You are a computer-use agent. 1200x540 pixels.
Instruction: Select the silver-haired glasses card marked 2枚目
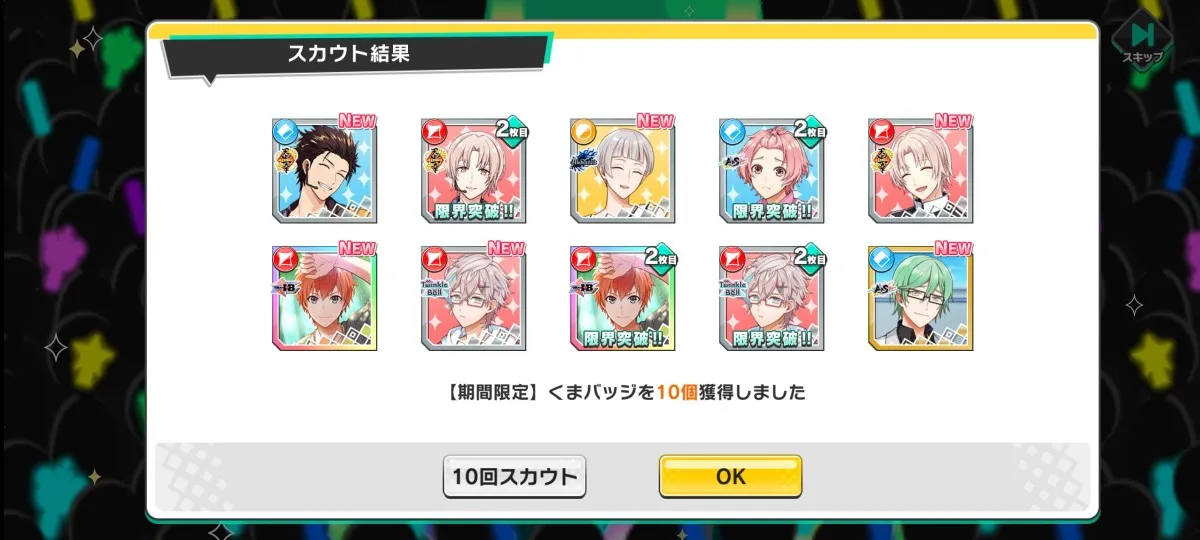[x=772, y=298]
